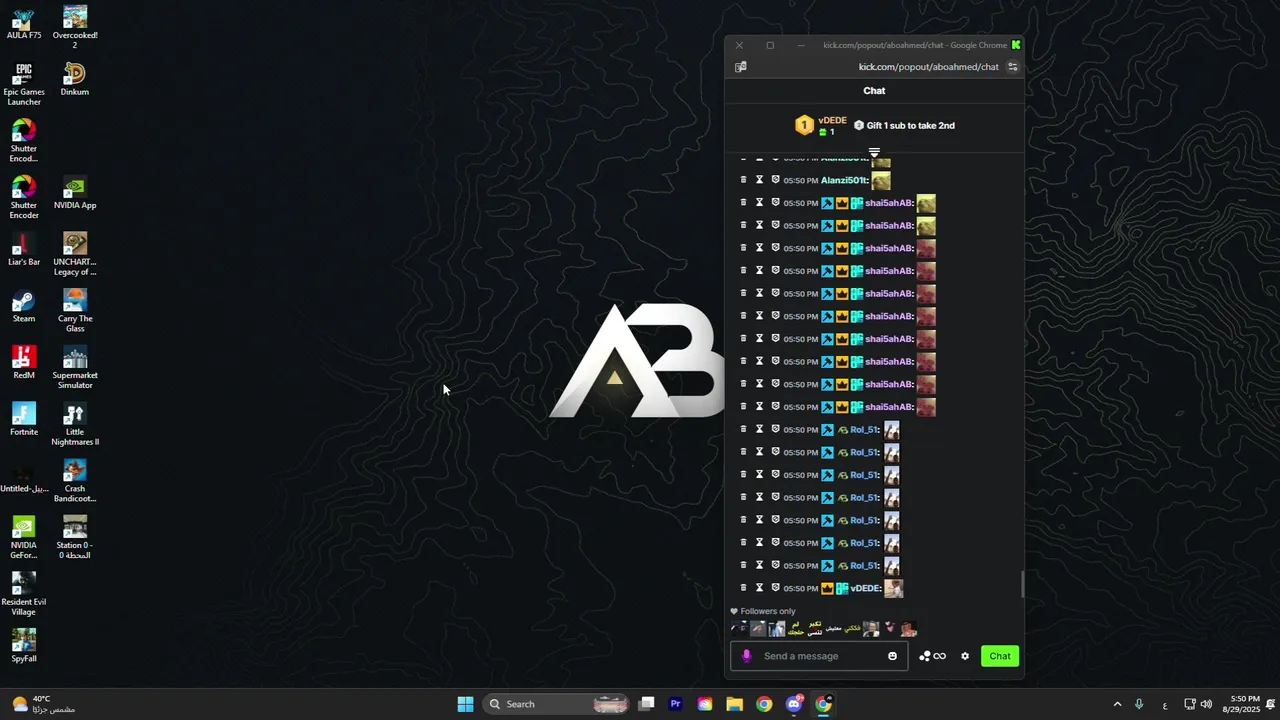
Task: Delete vDEDE's chat message with the trash icon
Action: click(x=743, y=588)
